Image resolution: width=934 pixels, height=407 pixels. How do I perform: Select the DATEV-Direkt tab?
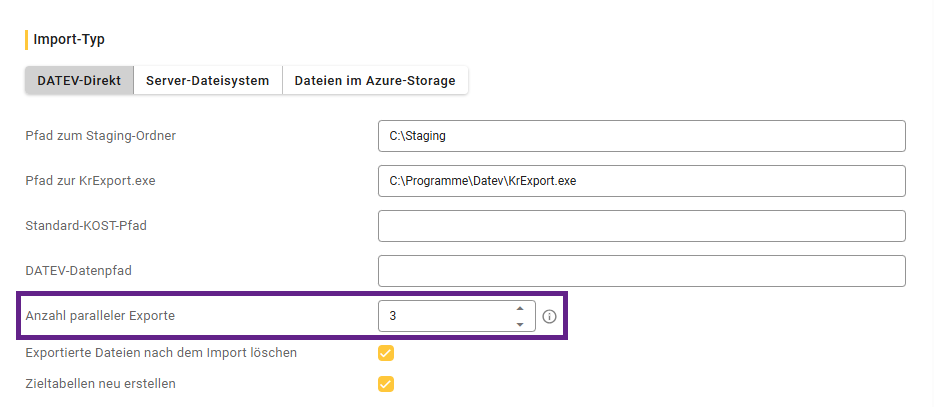[x=79, y=80]
